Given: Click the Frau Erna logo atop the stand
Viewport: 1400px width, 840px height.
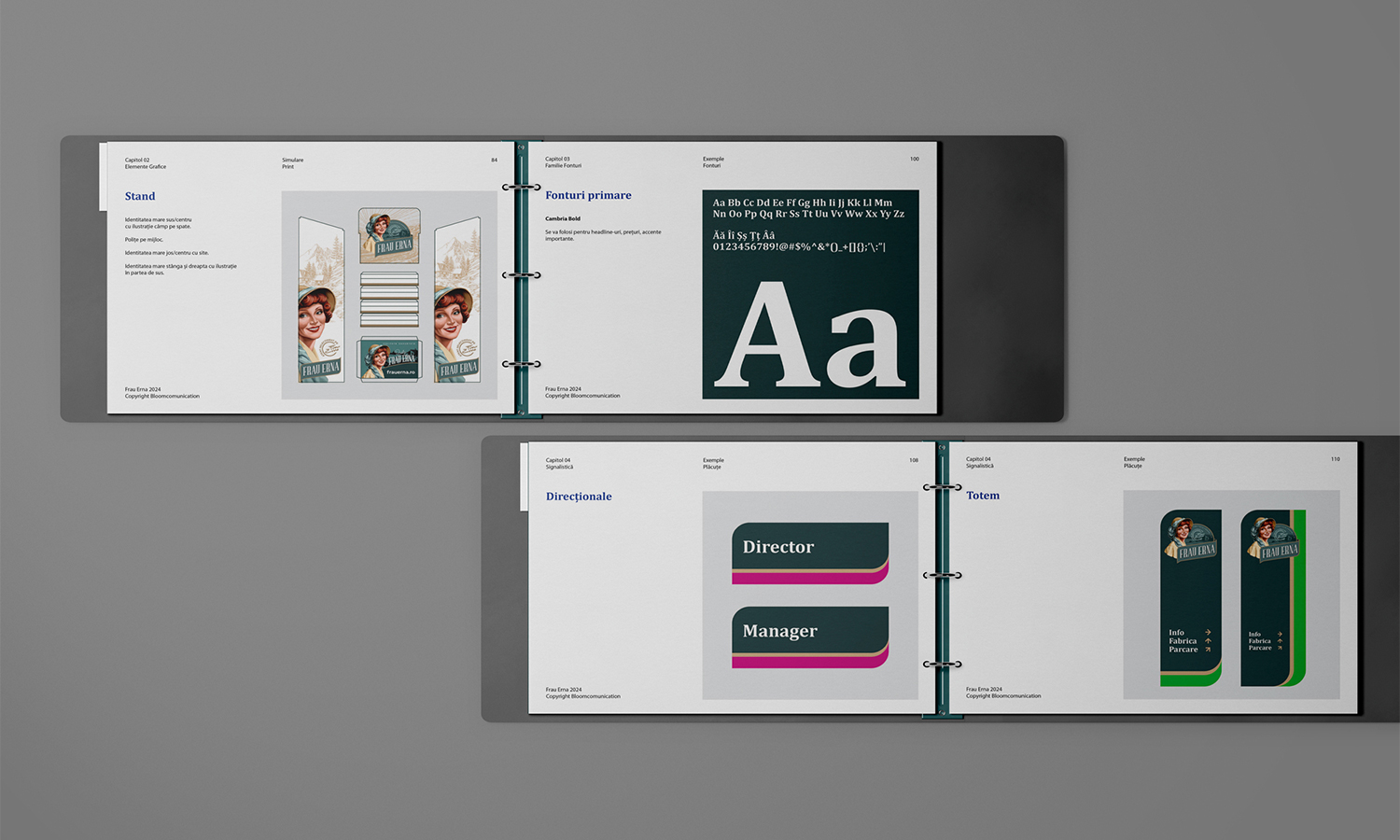Looking at the screenshot, I should [389, 235].
